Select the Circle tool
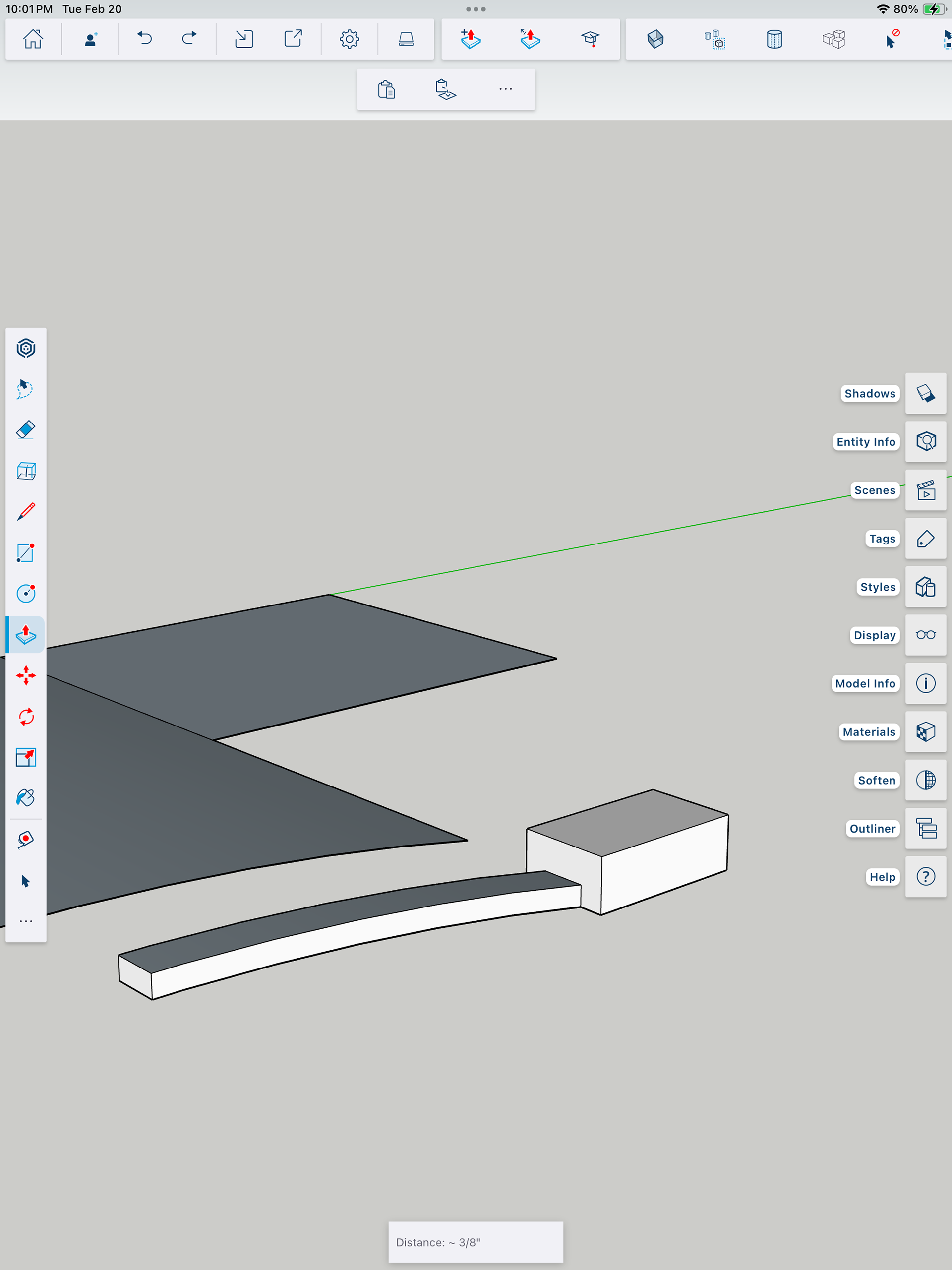The height and width of the screenshot is (1270, 952). (x=26, y=593)
